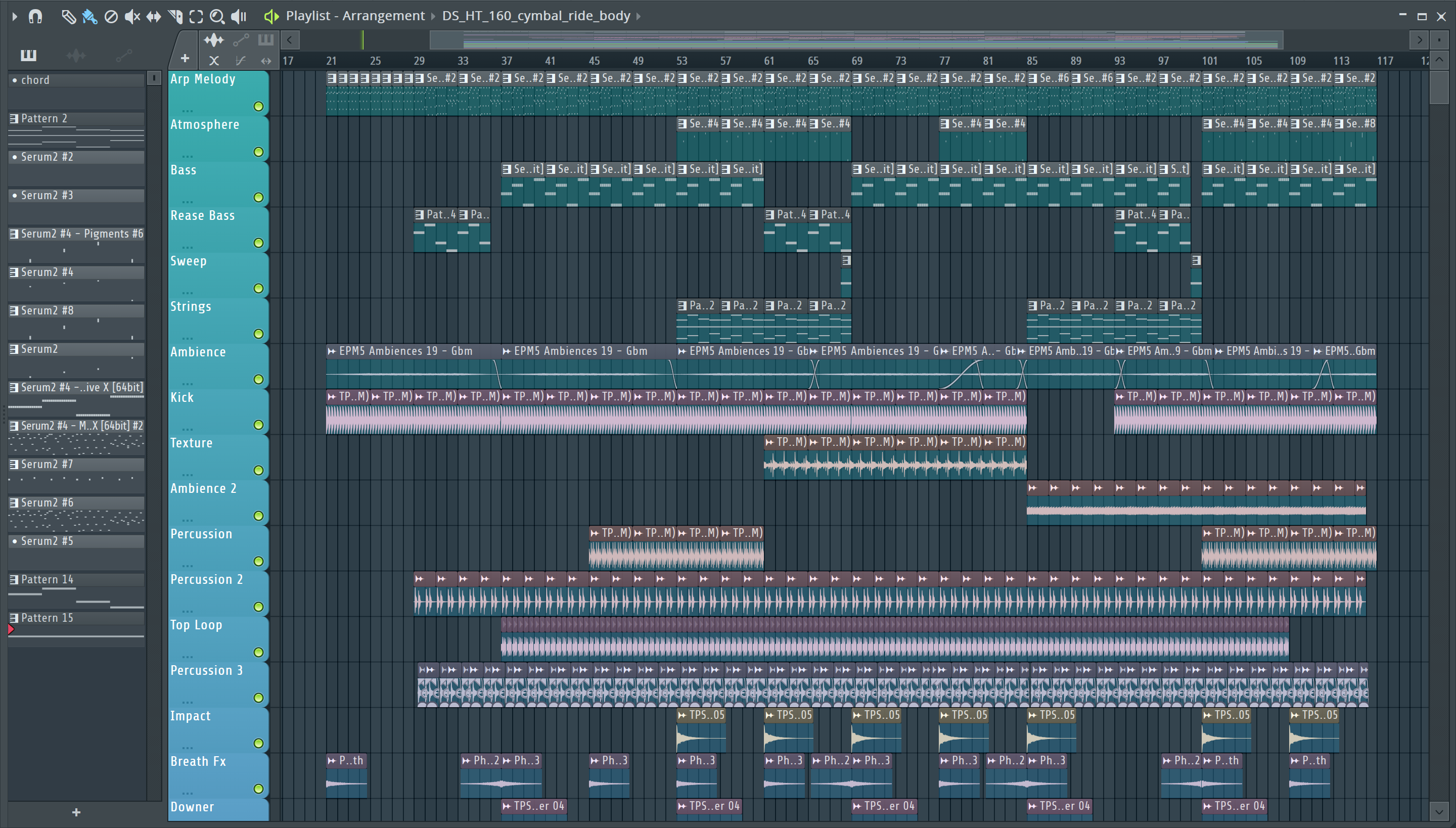Click the automation clip icon in playlist header
Screen dimensions: 1456x828
tap(241, 40)
